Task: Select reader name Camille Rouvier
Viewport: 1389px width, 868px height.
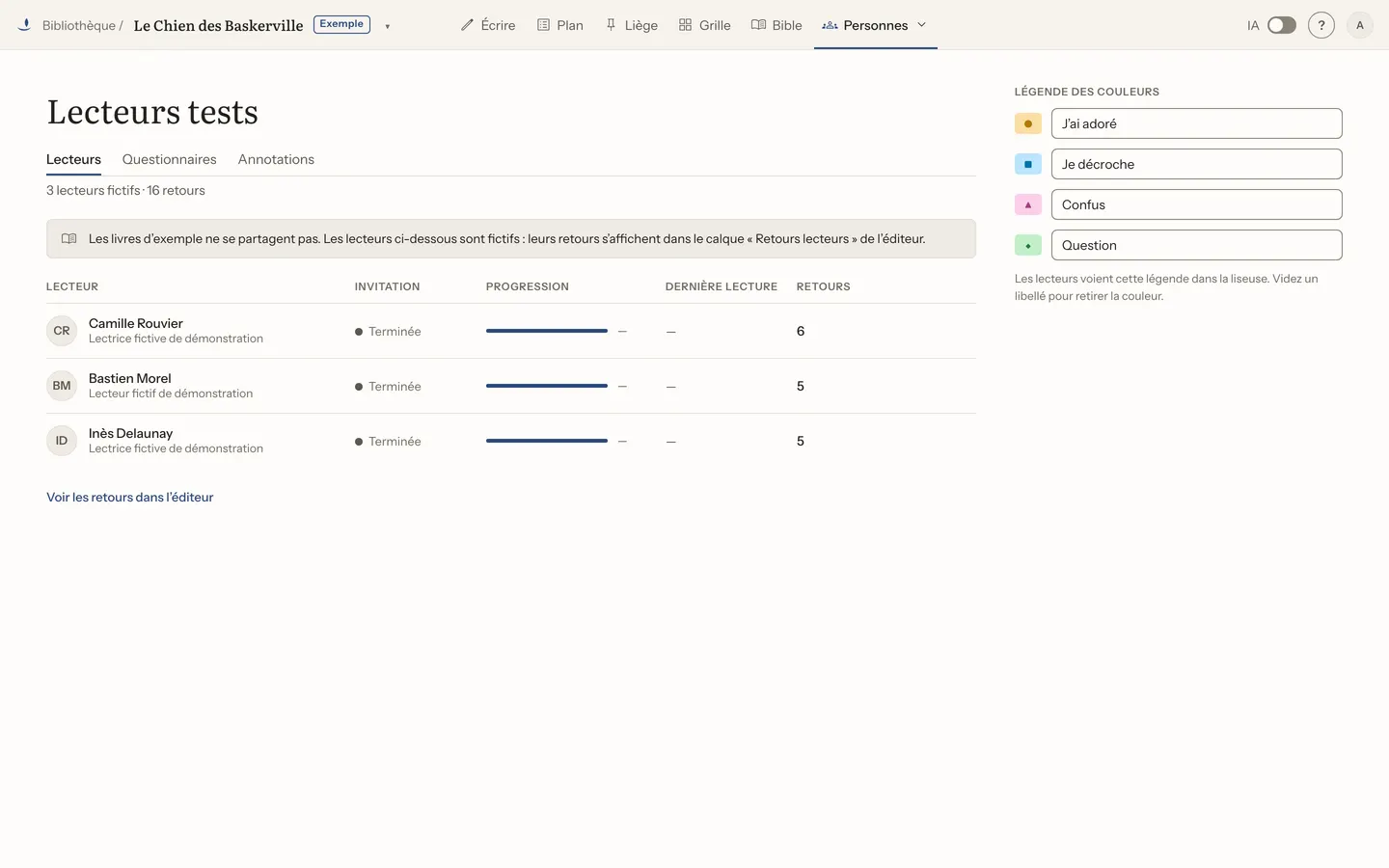Action: 136,323
